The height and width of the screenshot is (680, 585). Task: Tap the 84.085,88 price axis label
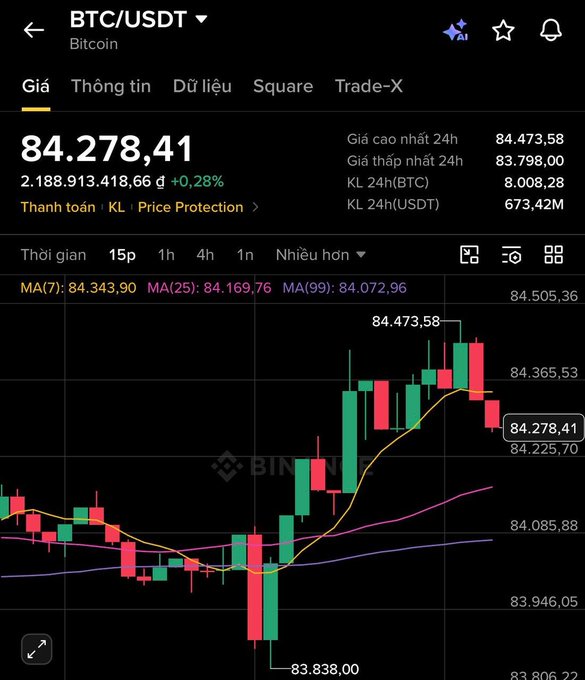544,526
